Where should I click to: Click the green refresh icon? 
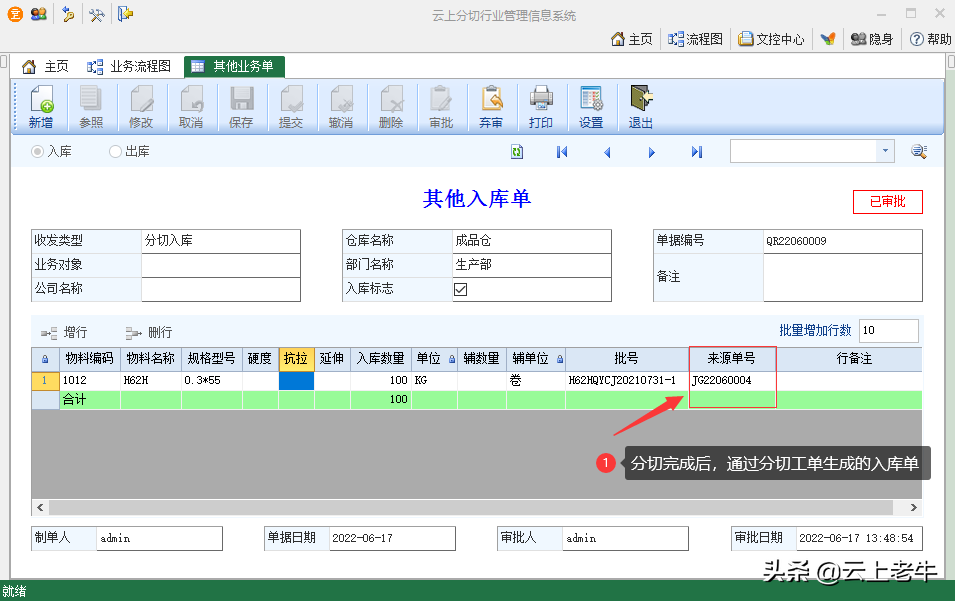point(517,152)
